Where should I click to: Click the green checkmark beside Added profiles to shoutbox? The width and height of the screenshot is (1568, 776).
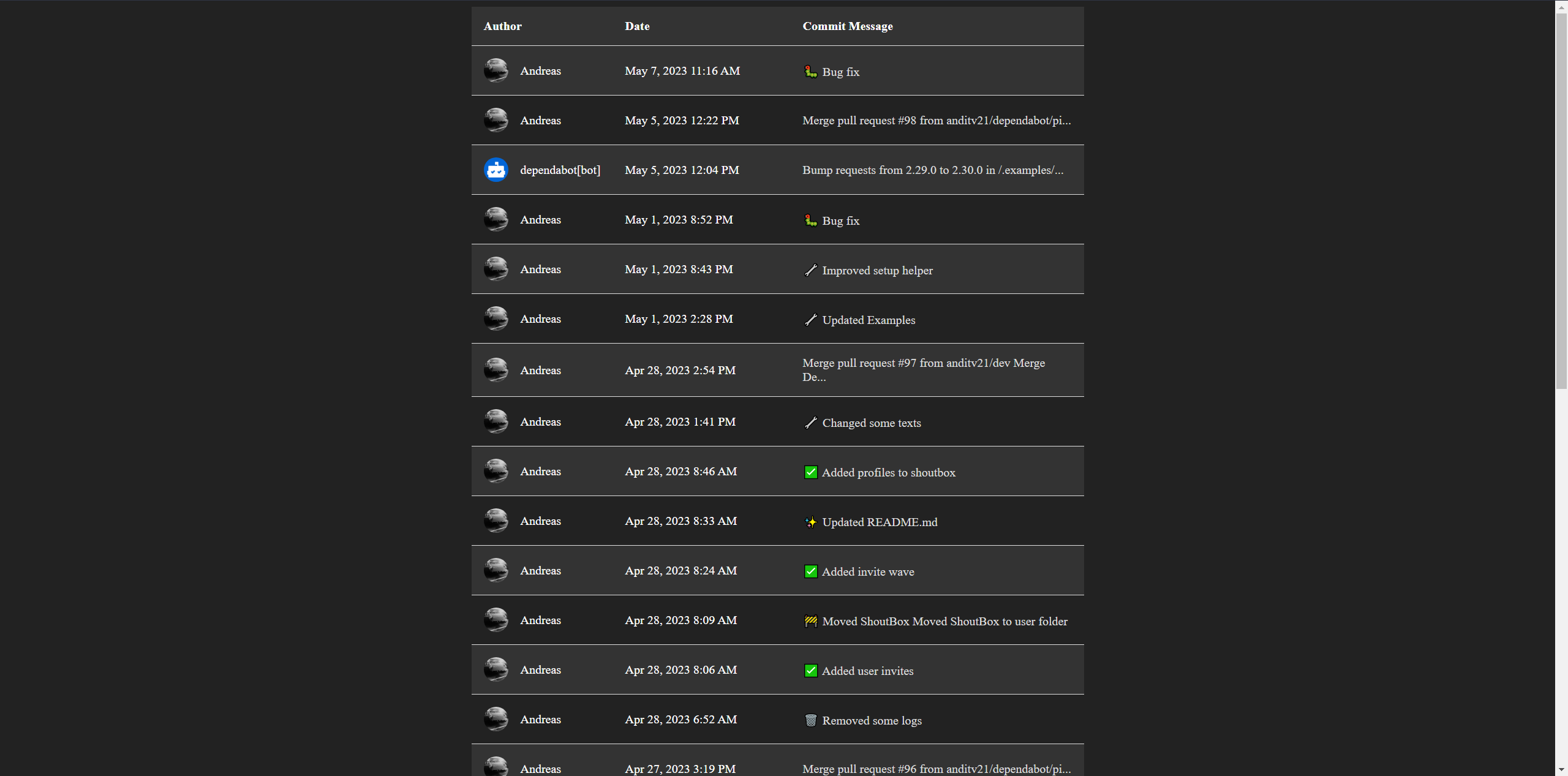coord(810,472)
